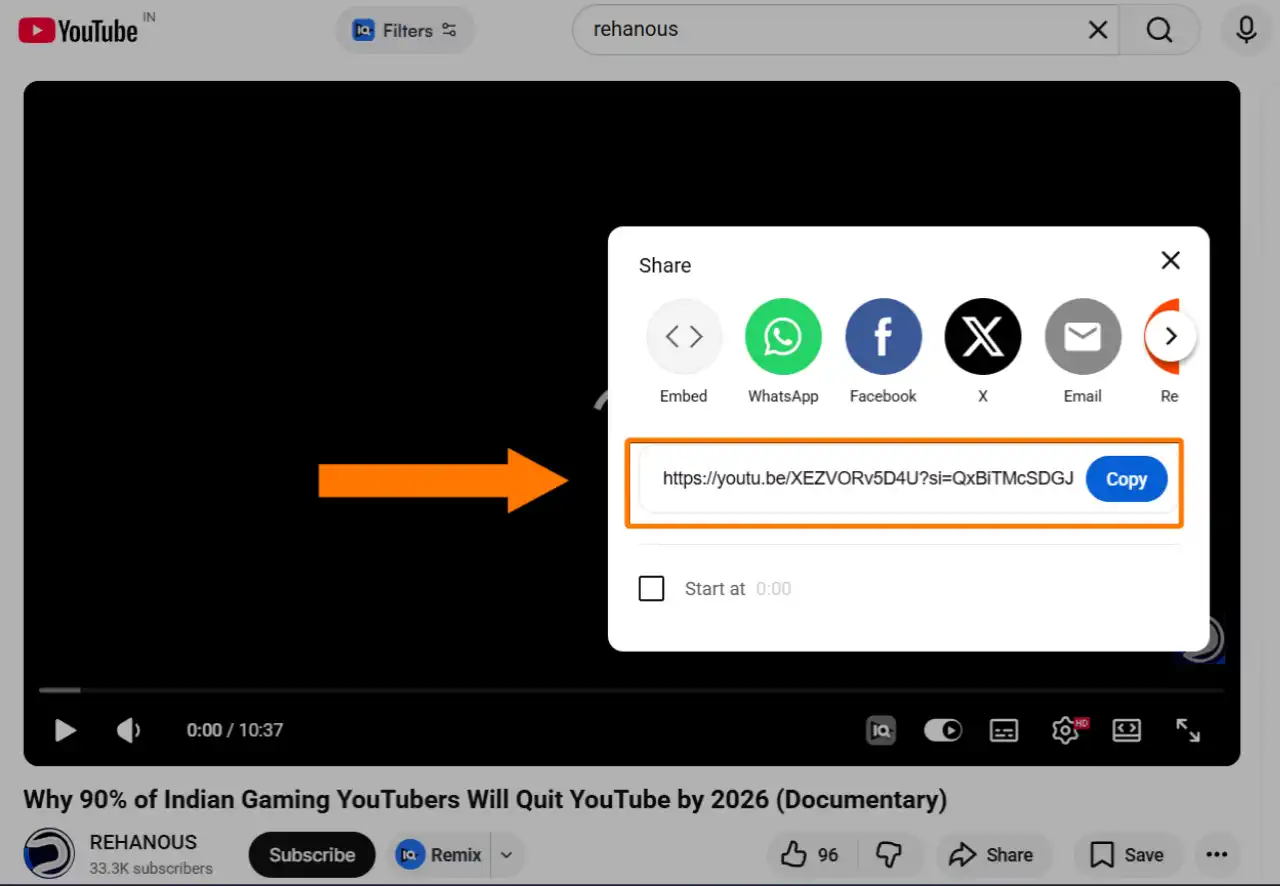Activate voice search with the microphone

click(1245, 30)
